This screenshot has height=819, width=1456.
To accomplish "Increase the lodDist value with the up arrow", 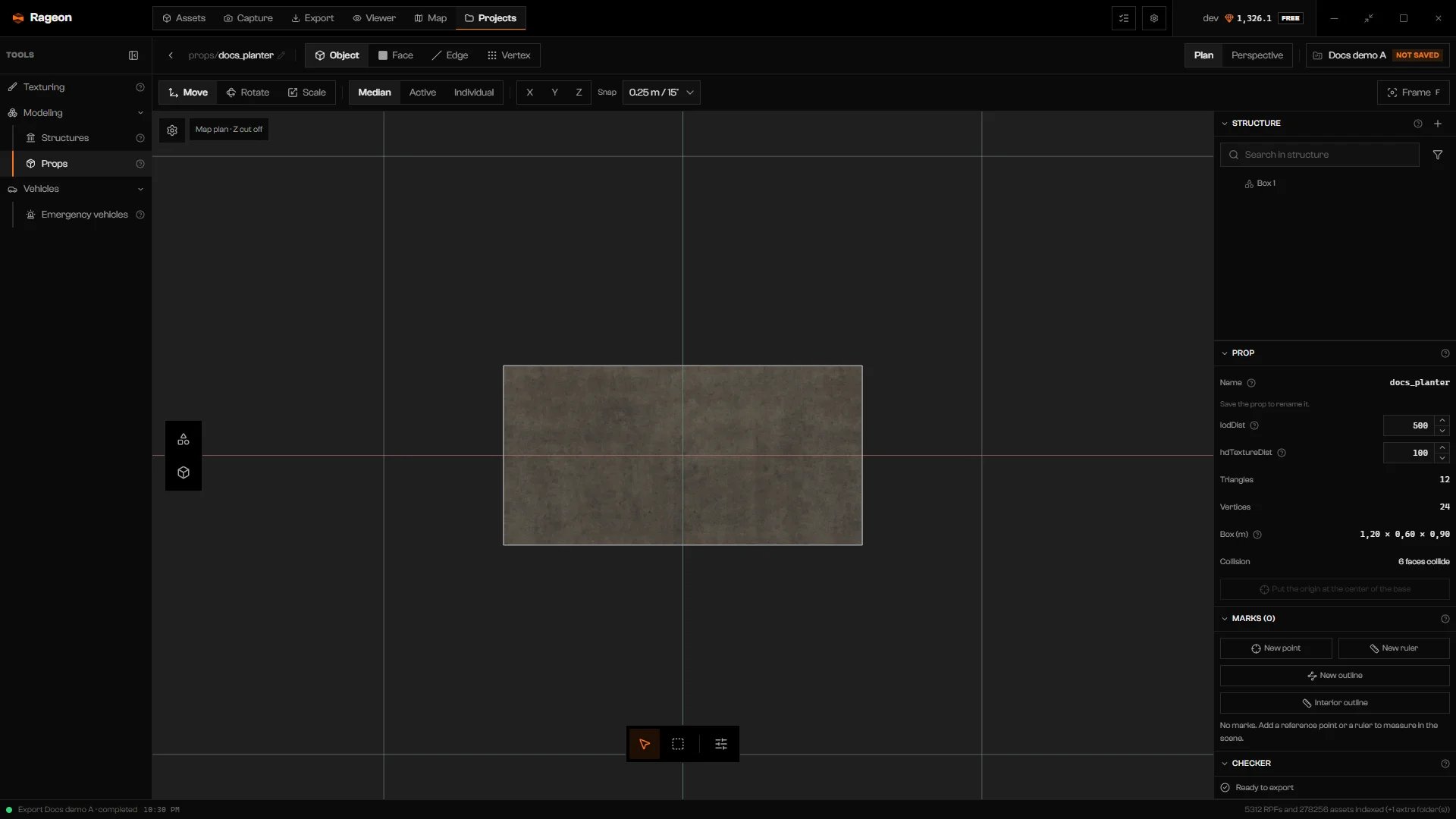I will click(x=1442, y=420).
